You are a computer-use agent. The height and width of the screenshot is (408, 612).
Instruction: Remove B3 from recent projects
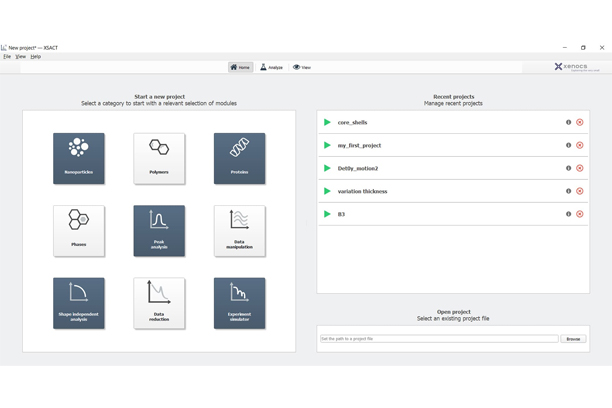(580, 214)
